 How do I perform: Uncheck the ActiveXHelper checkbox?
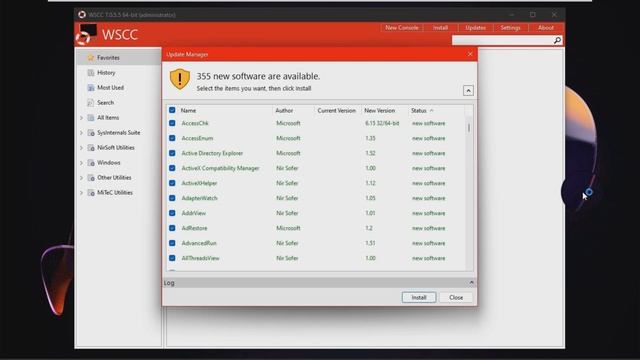[x=172, y=183]
